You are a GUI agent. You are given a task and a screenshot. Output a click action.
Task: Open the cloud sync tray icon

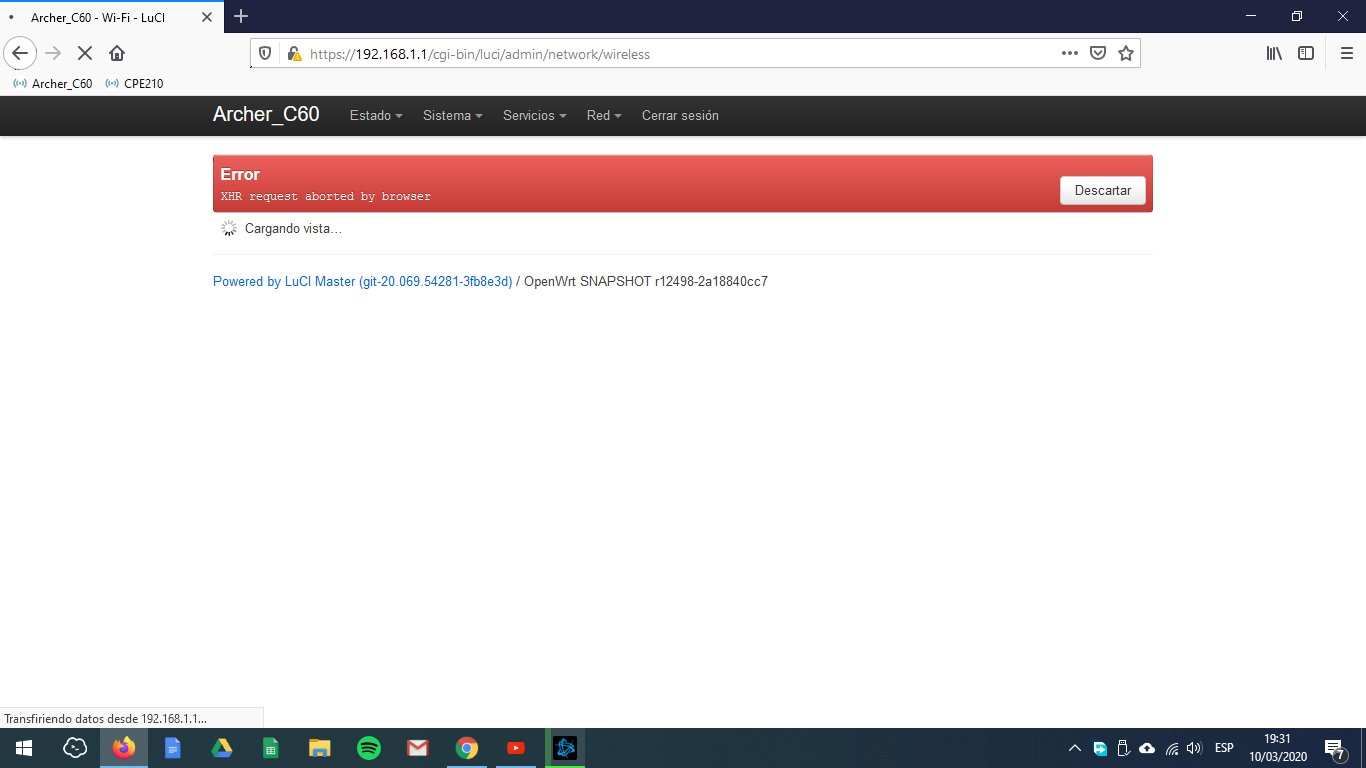(1147, 748)
